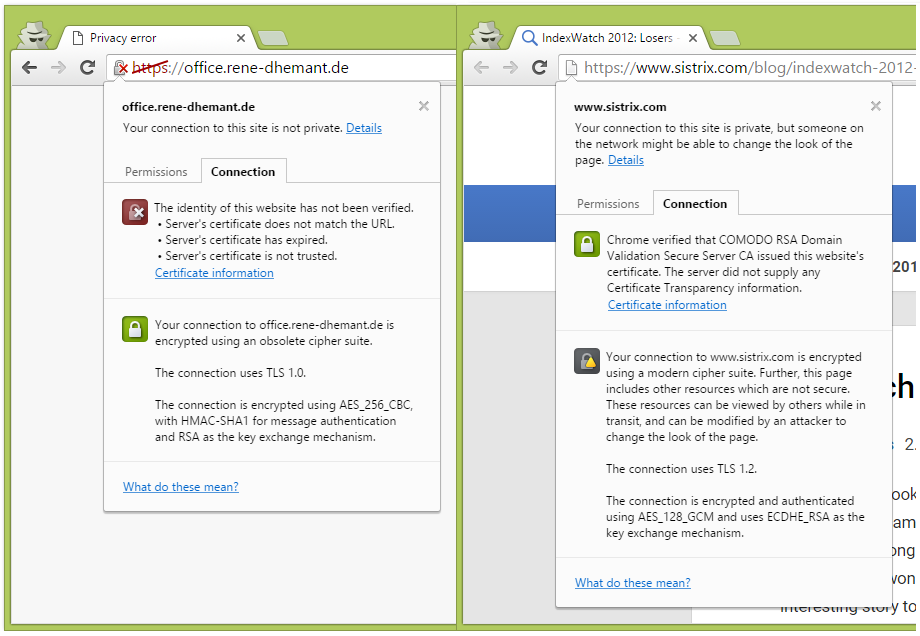Open Certificate information in sistrix popup
This screenshot has width=920, height=636.
667,305
